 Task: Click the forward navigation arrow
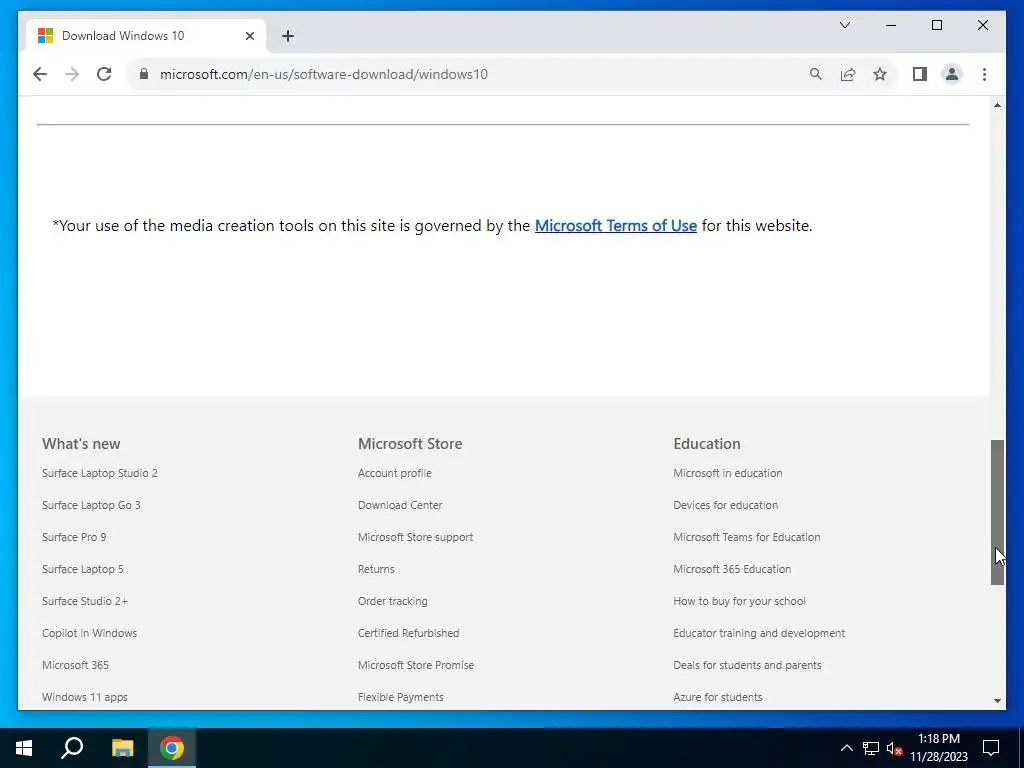[x=72, y=74]
